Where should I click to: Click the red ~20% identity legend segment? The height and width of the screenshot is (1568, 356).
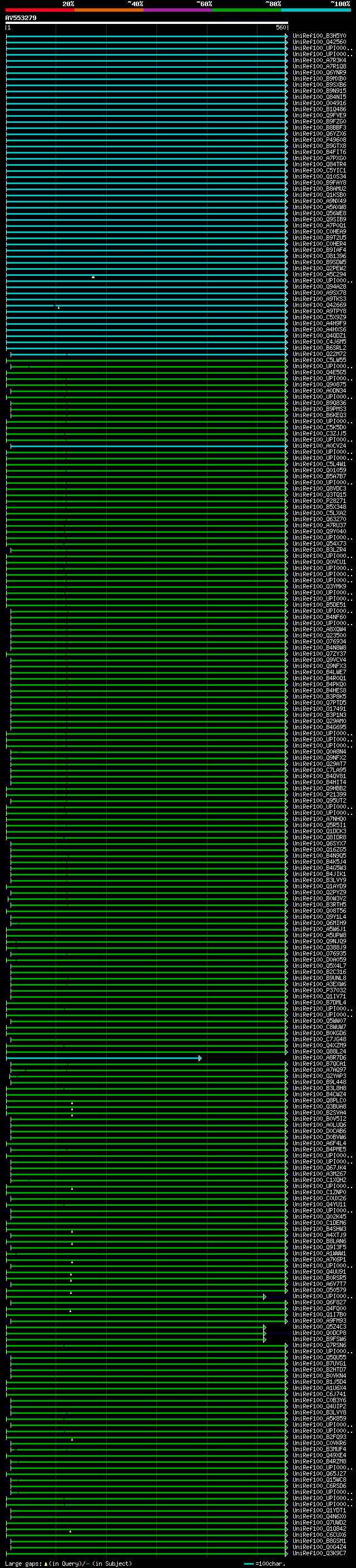click(40, 10)
